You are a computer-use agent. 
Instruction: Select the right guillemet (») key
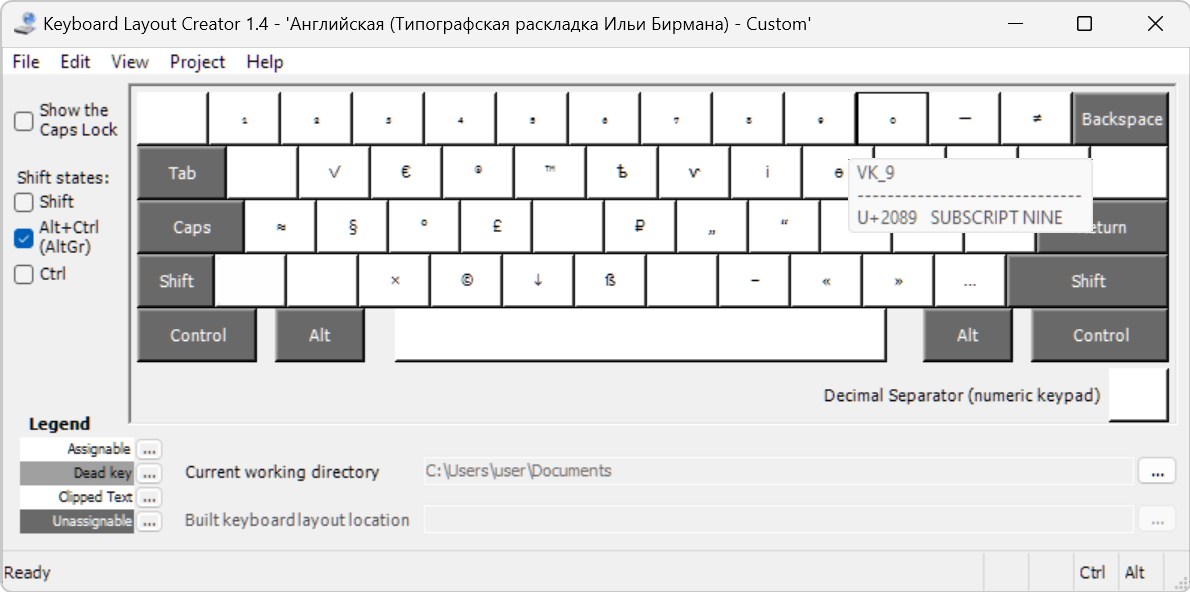click(899, 281)
